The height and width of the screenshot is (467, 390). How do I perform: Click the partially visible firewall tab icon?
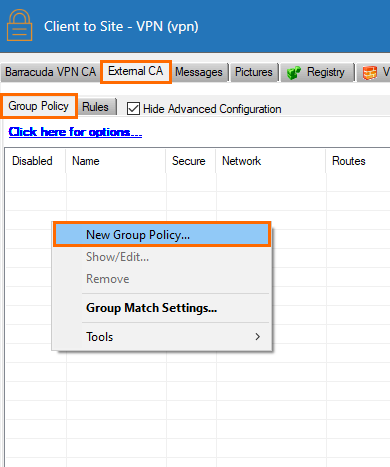coord(370,73)
